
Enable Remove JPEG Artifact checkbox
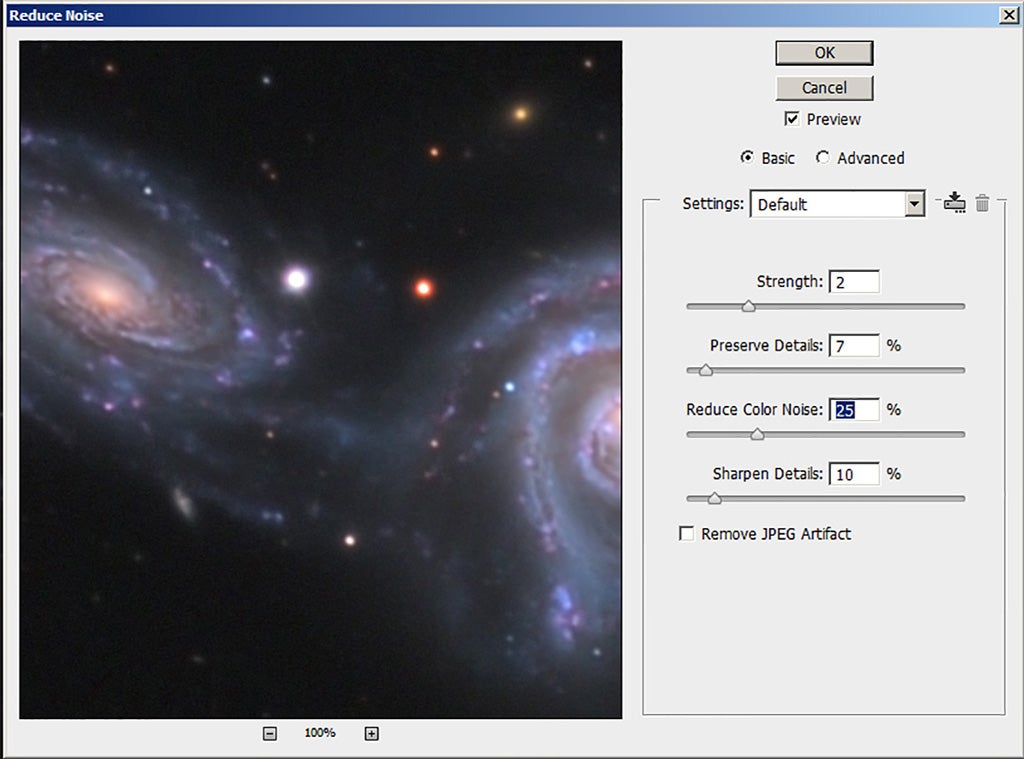click(686, 534)
